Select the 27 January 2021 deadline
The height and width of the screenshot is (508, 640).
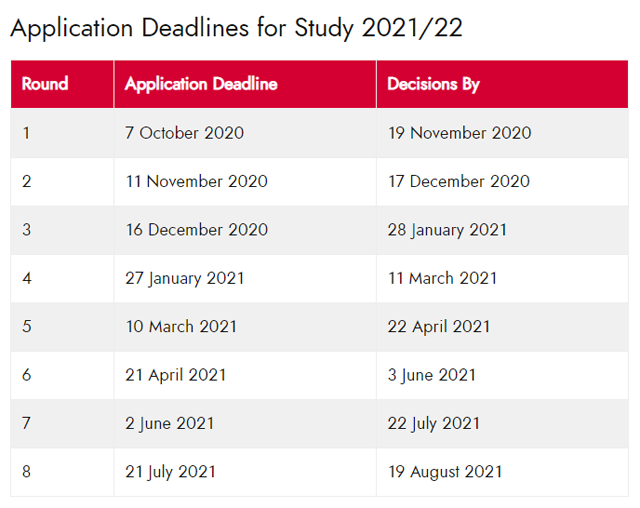[184, 279]
